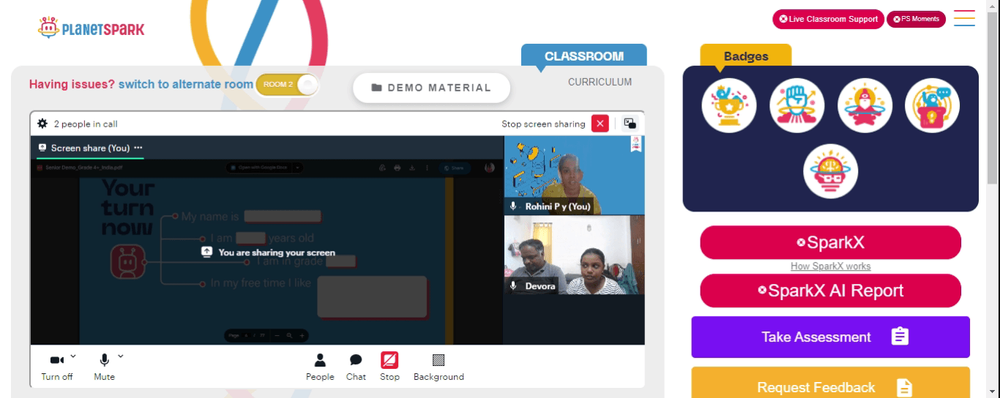
Task: Open the Badges tab
Action: click(746, 56)
